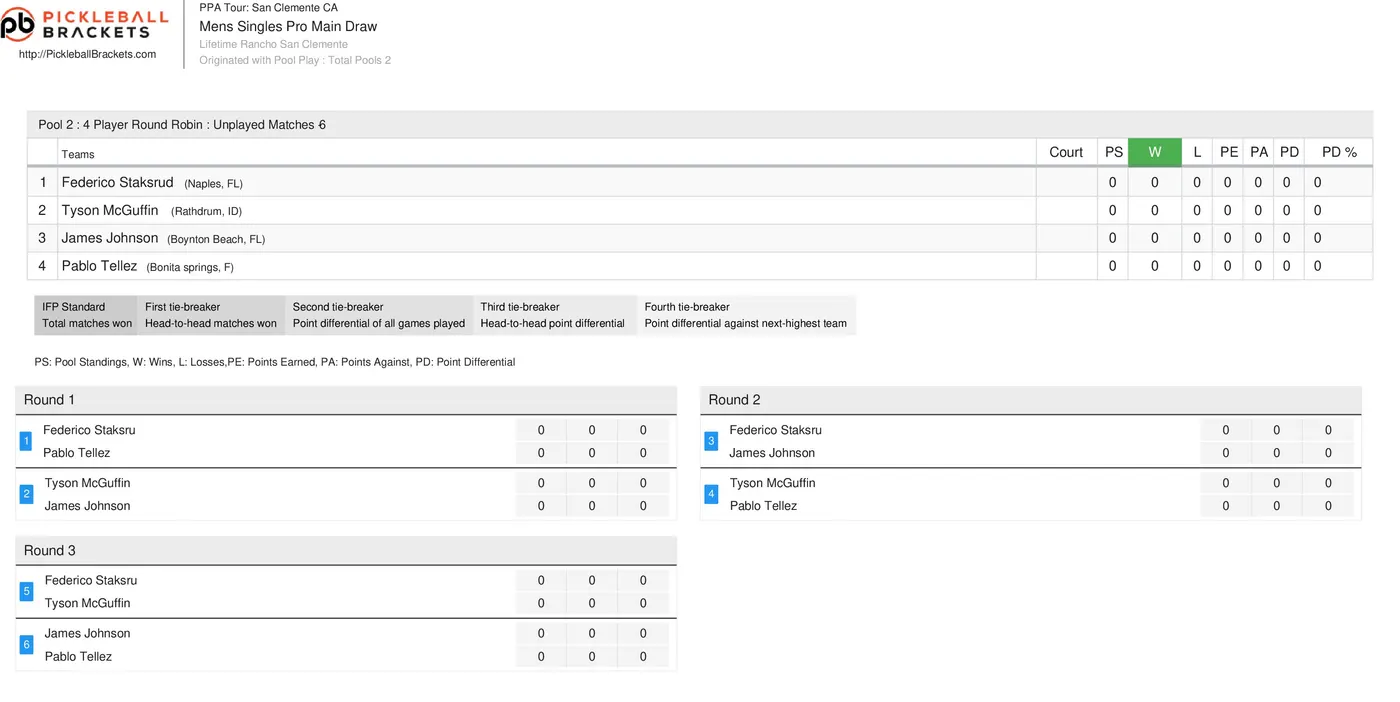The width and height of the screenshot is (1400, 702).
Task: Select the Court column header
Action: 1066,152
